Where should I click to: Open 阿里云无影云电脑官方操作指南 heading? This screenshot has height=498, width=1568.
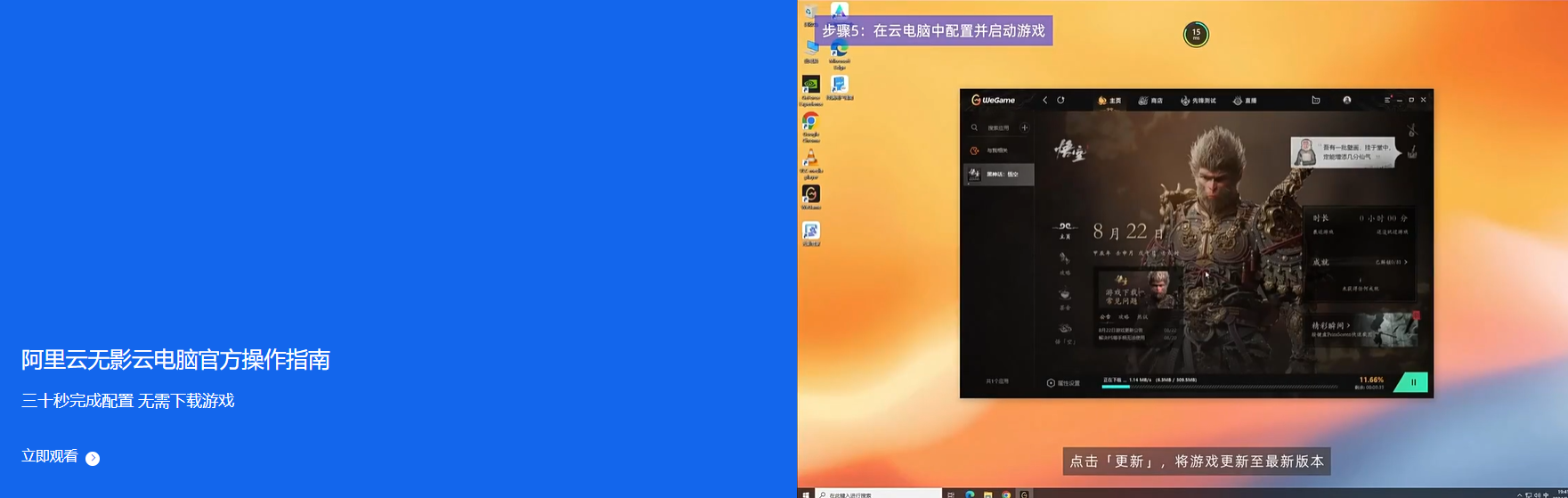[x=175, y=359]
